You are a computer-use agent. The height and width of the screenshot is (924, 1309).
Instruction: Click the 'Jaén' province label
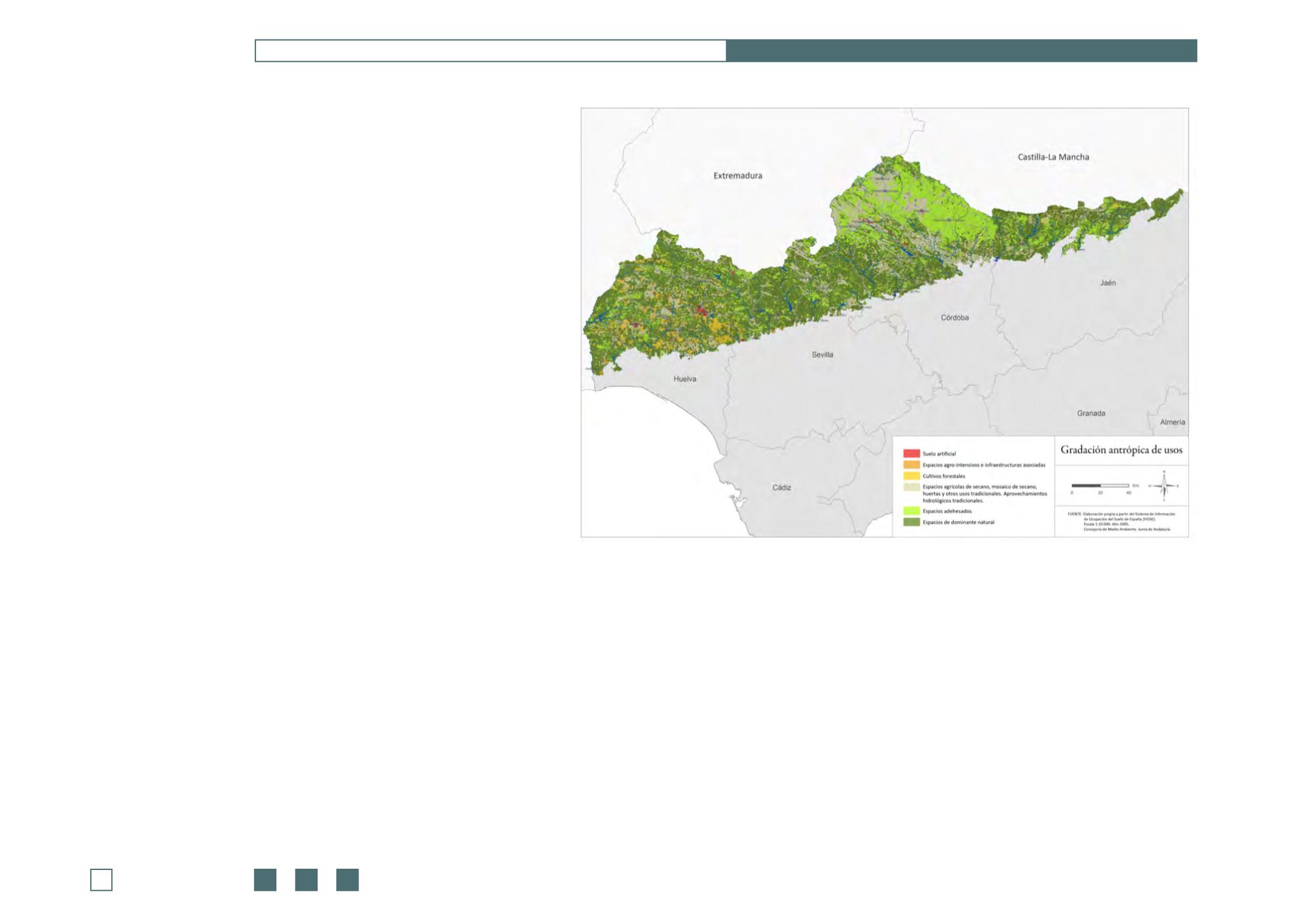coord(1108,283)
